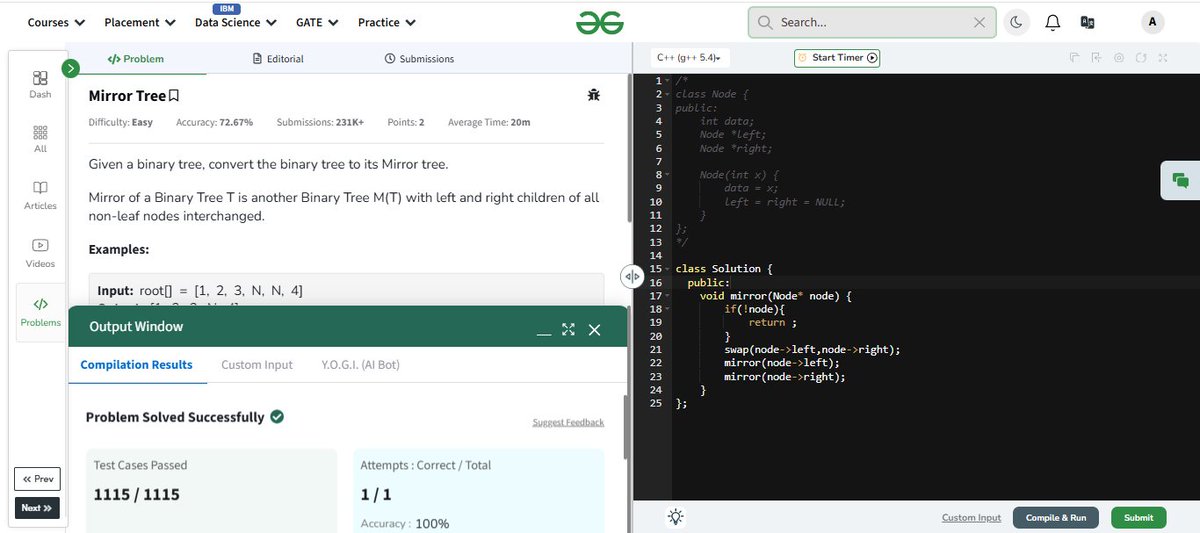Open Videos in the sidebar
The width and height of the screenshot is (1200, 533).
(x=40, y=253)
